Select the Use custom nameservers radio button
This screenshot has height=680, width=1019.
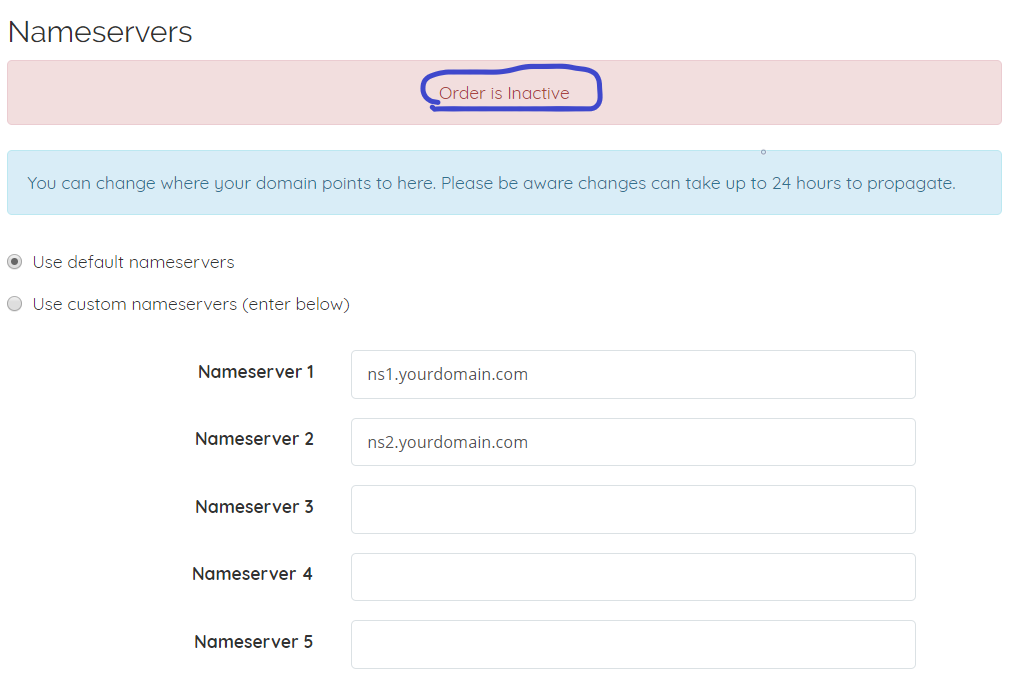[x=15, y=304]
